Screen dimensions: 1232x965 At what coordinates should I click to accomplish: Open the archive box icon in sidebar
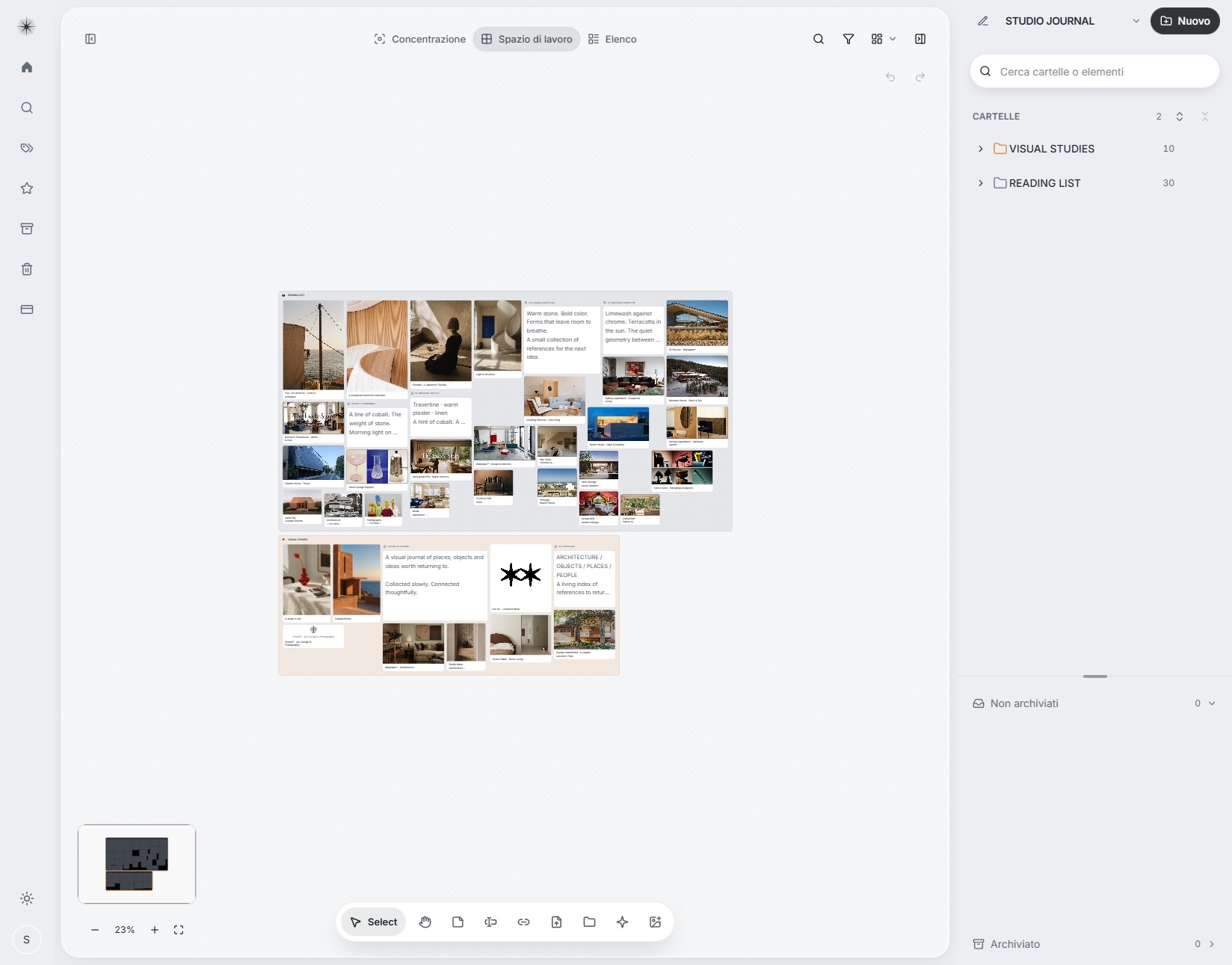27,229
